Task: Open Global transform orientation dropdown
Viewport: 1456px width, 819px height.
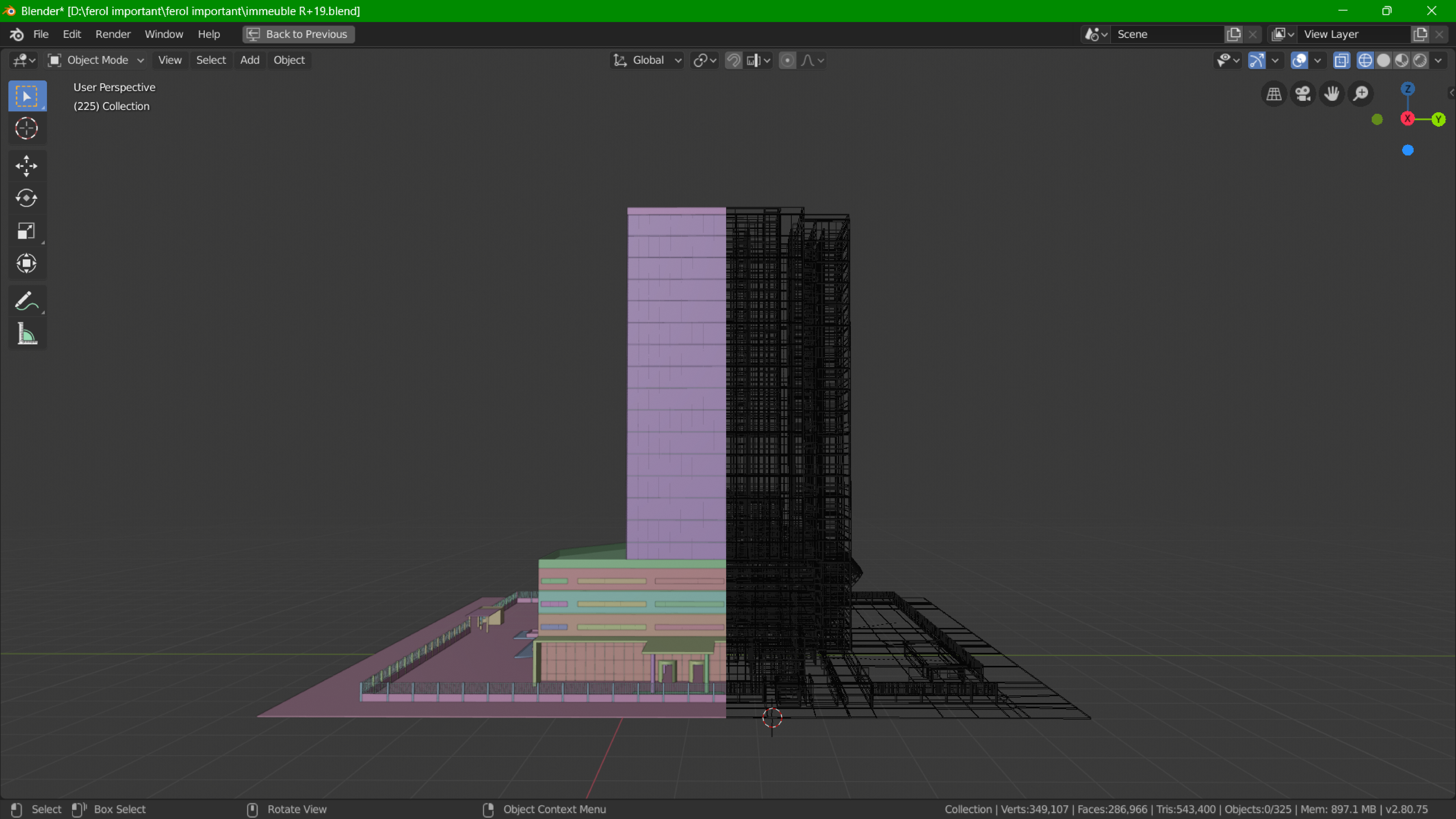Action: (x=647, y=60)
